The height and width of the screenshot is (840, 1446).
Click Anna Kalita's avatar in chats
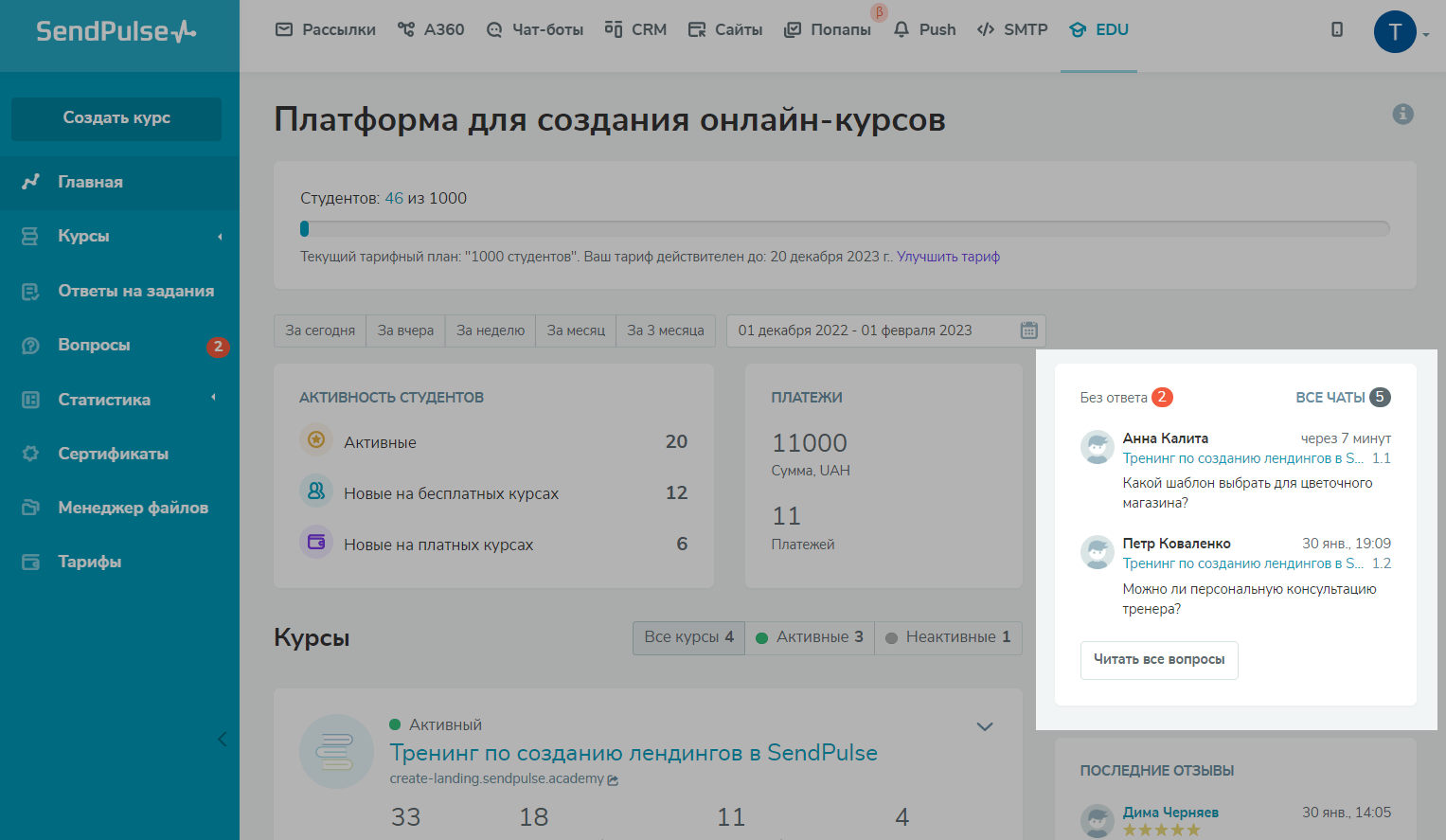click(x=1097, y=447)
